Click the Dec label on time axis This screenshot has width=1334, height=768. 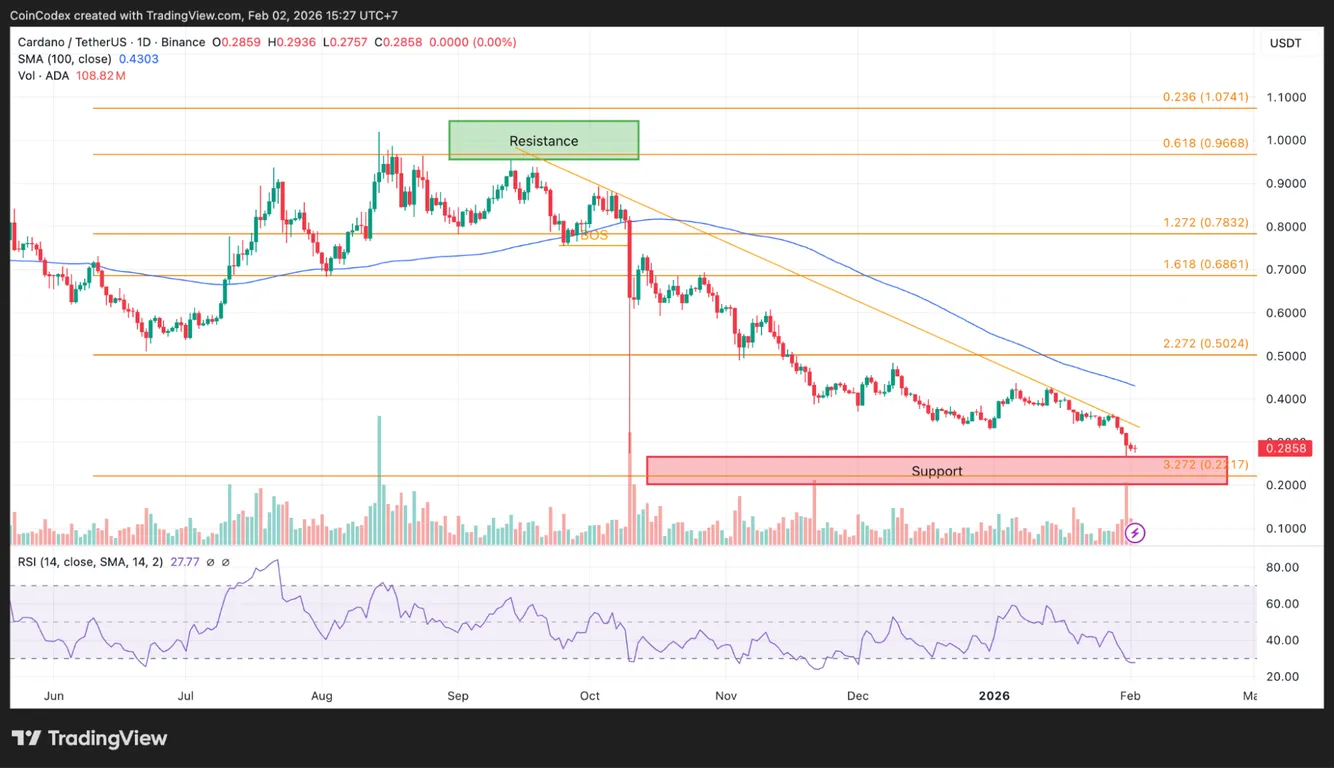(857, 695)
